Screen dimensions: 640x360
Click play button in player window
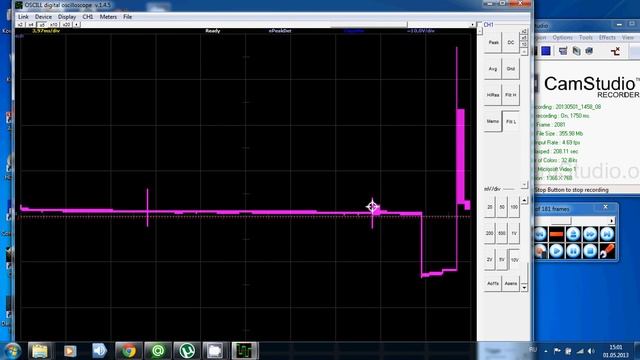[x=556, y=251]
